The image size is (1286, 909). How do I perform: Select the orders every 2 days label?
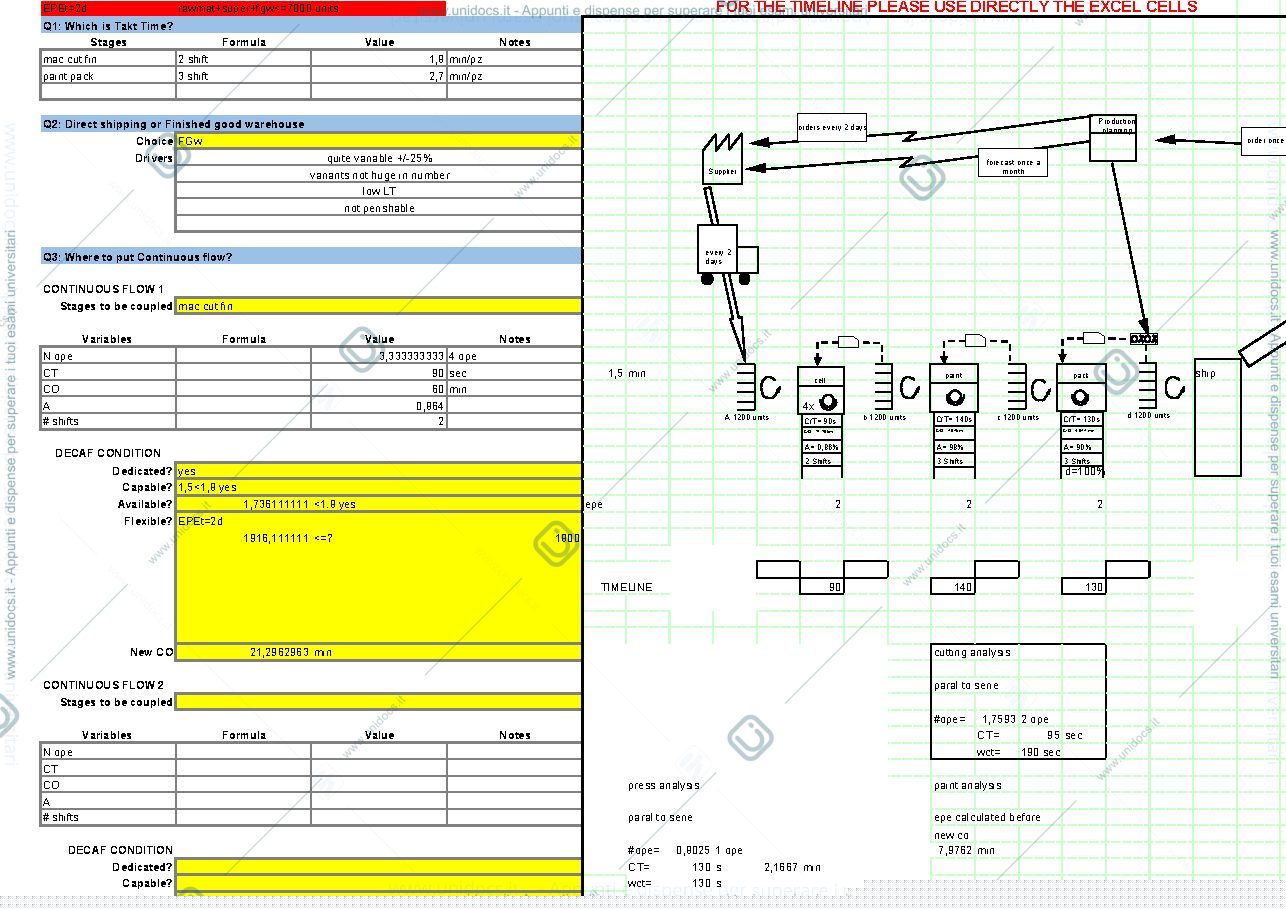point(832,127)
